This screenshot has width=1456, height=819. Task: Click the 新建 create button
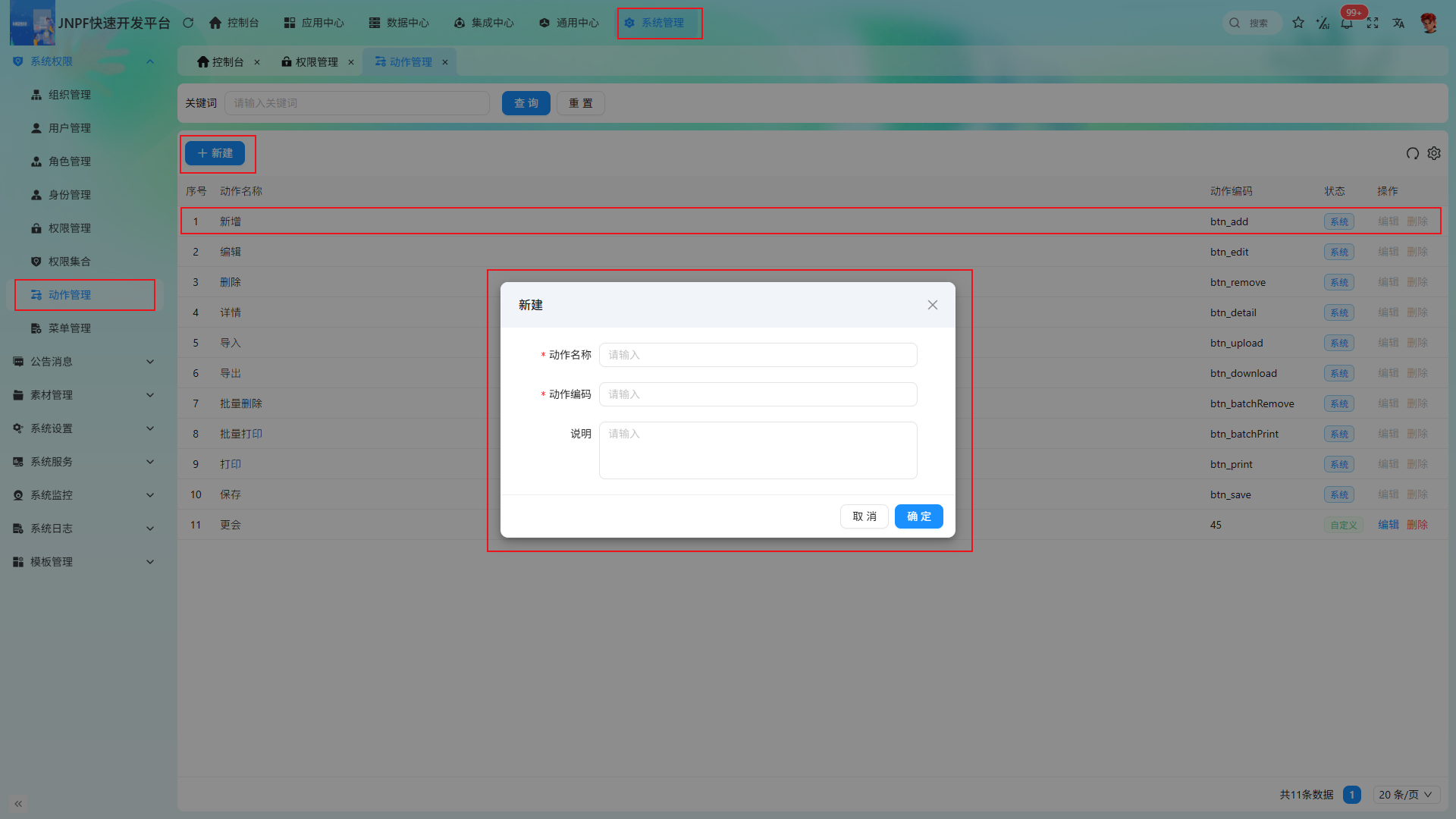tap(215, 153)
